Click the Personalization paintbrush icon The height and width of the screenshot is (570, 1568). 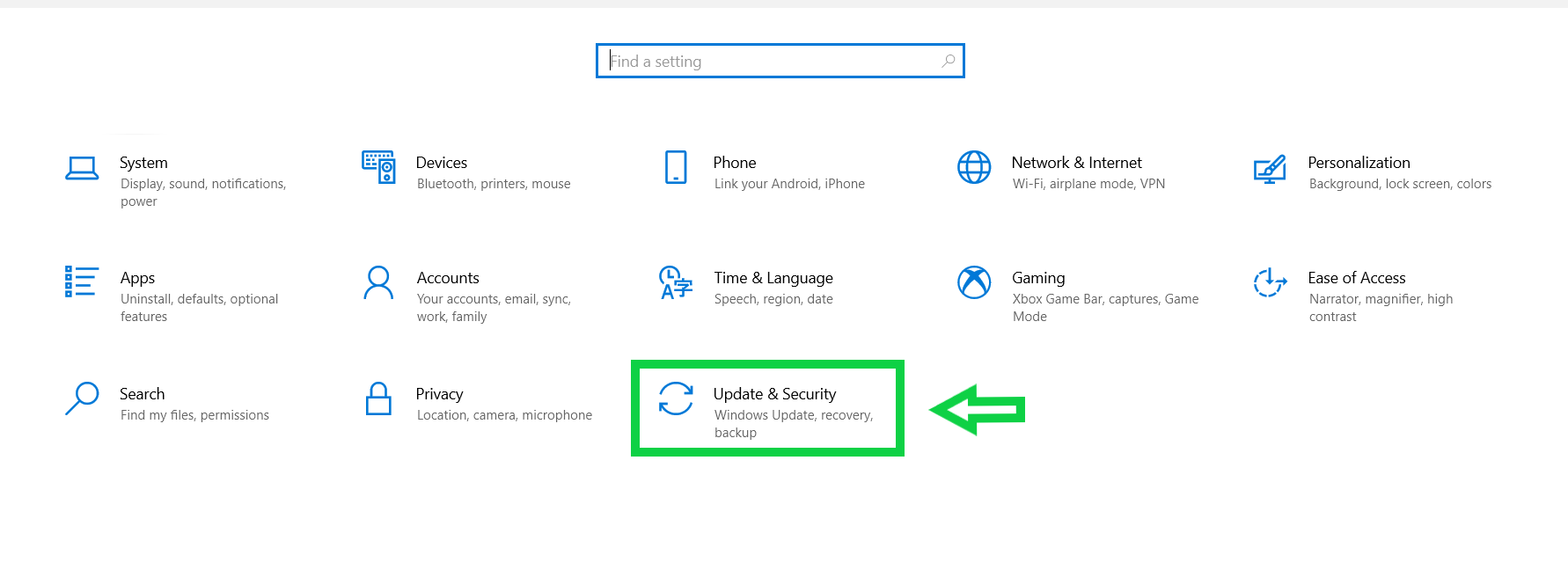[x=1270, y=168]
